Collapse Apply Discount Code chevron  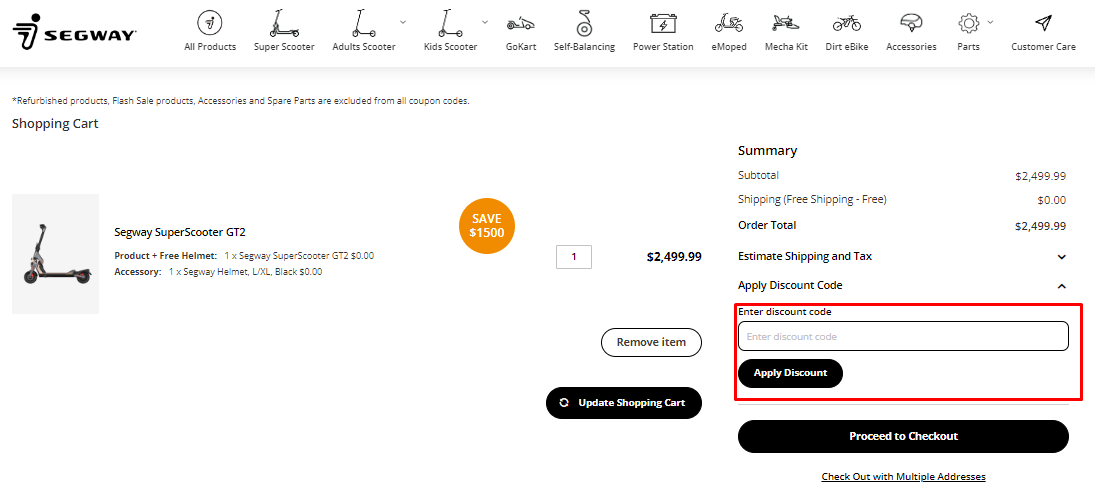point(1061,286)
